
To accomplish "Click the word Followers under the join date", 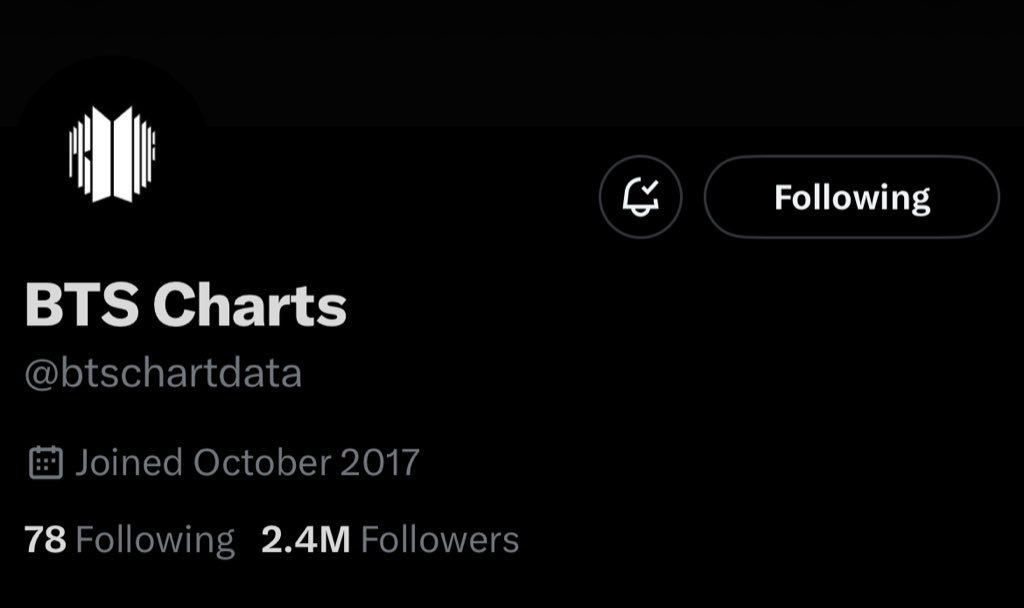I will pos(440,540).
